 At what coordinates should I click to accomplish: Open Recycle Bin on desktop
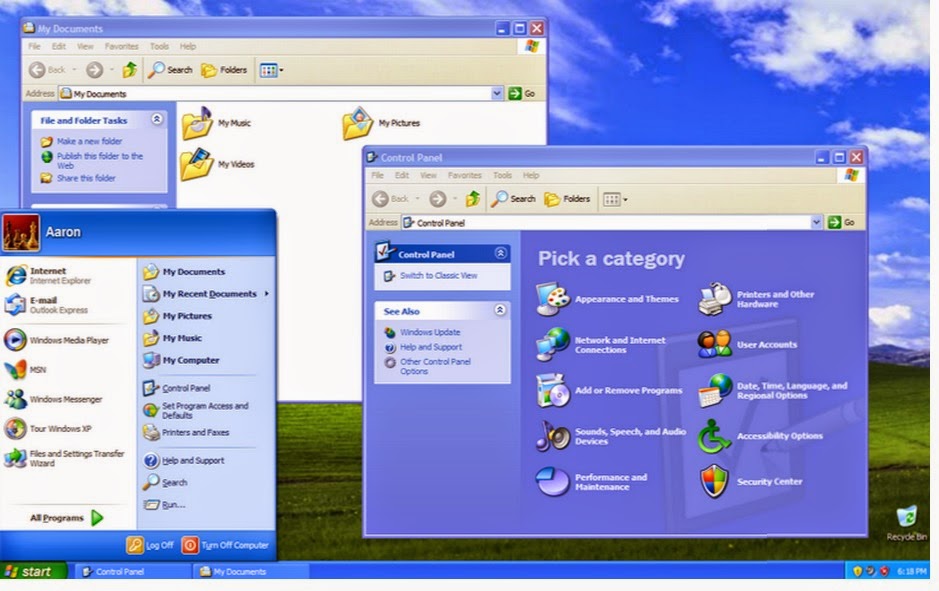click(907, 523)
